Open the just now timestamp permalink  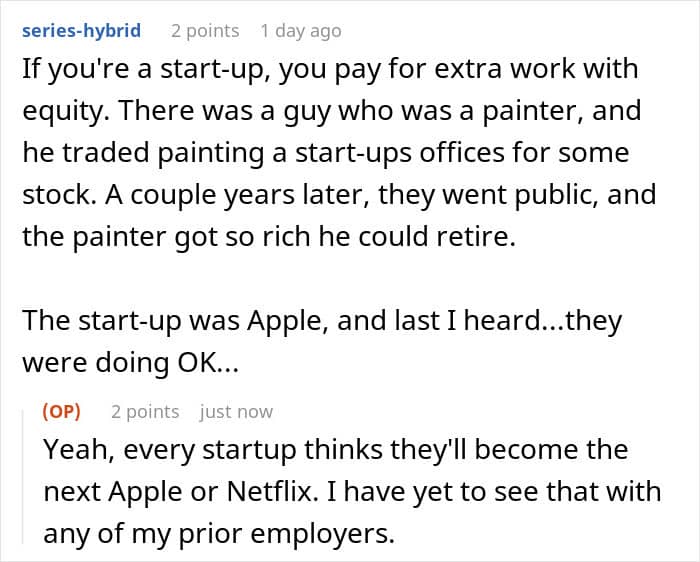click(236, 412)
